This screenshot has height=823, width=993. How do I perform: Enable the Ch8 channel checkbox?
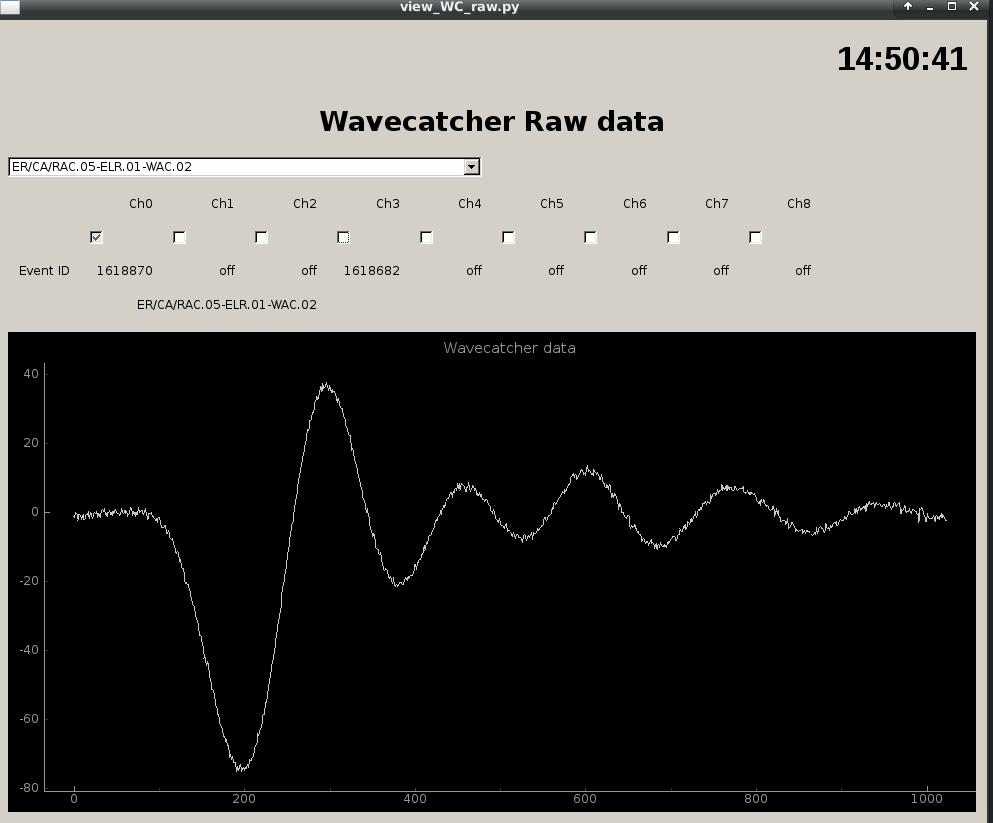tap(755, 237)
